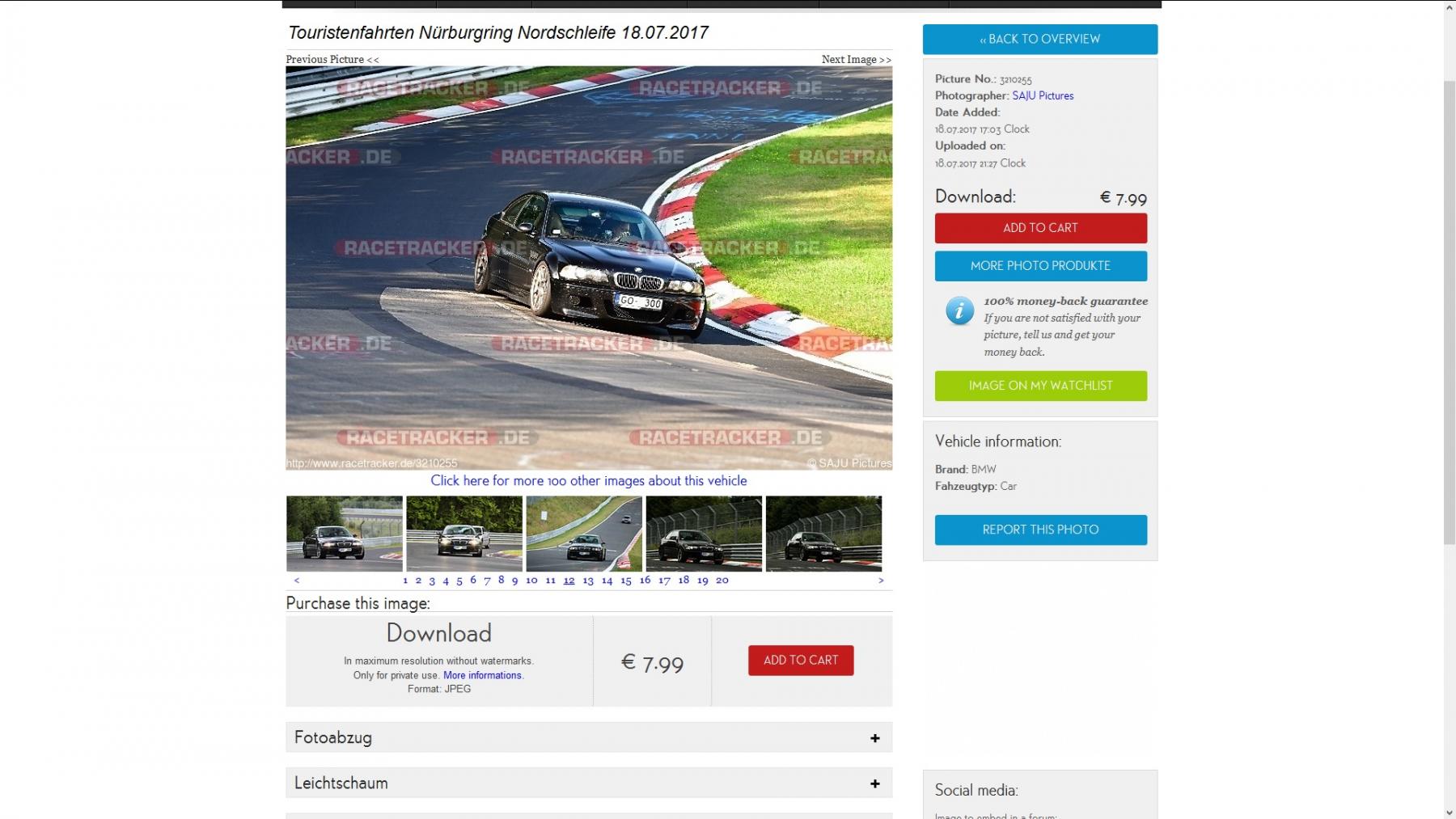Image resolution: width=1456 pixels, height=819 pixels.
Task: Add image to my watchlist
Action: pyautogui.click(x=1040, y=386)
